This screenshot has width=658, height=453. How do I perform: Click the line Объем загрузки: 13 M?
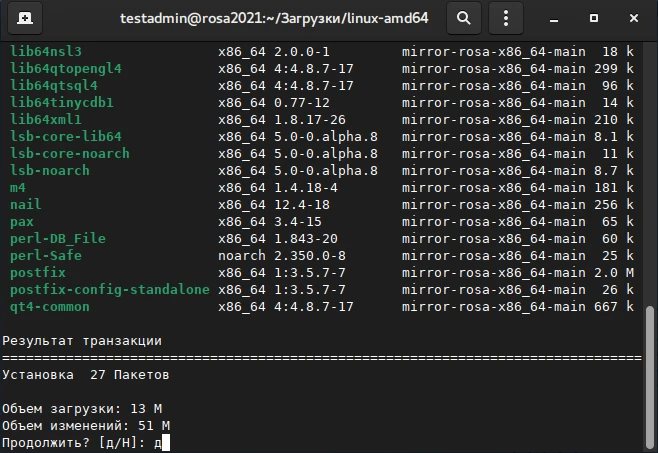click(x=82, y=408)
